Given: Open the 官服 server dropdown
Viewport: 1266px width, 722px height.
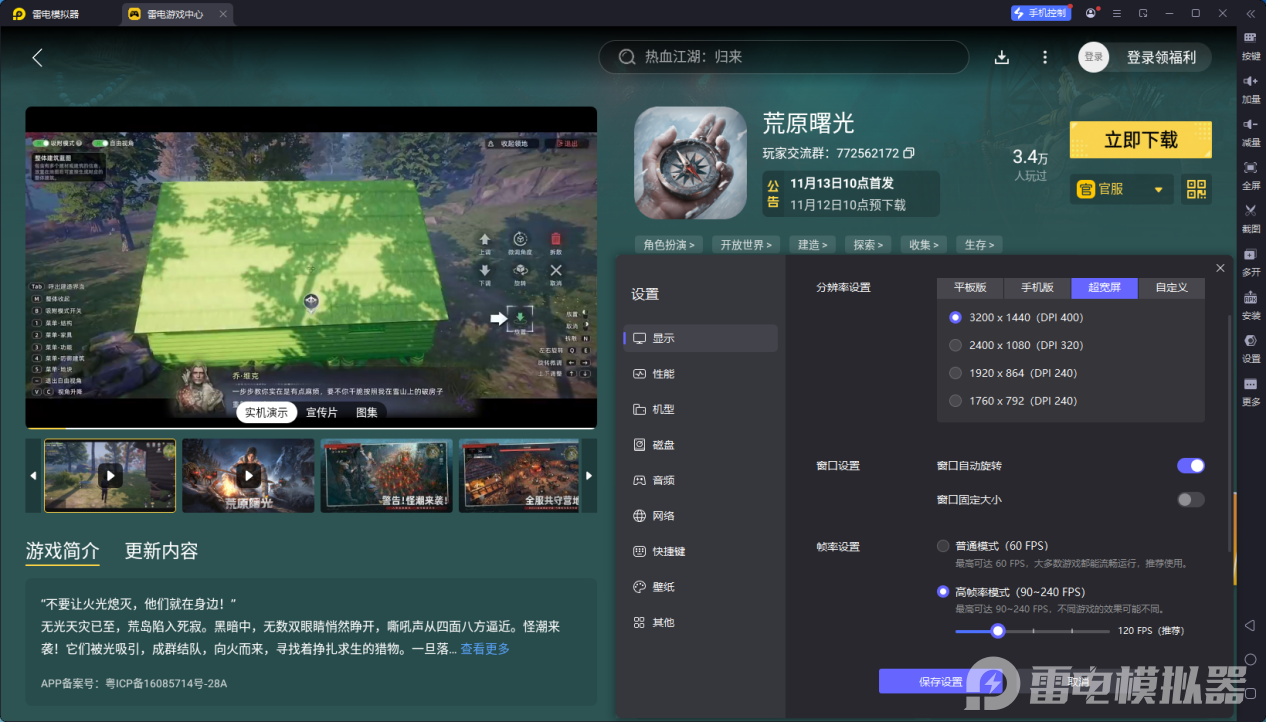Looking at the screenshot, I should (1120, 189).
